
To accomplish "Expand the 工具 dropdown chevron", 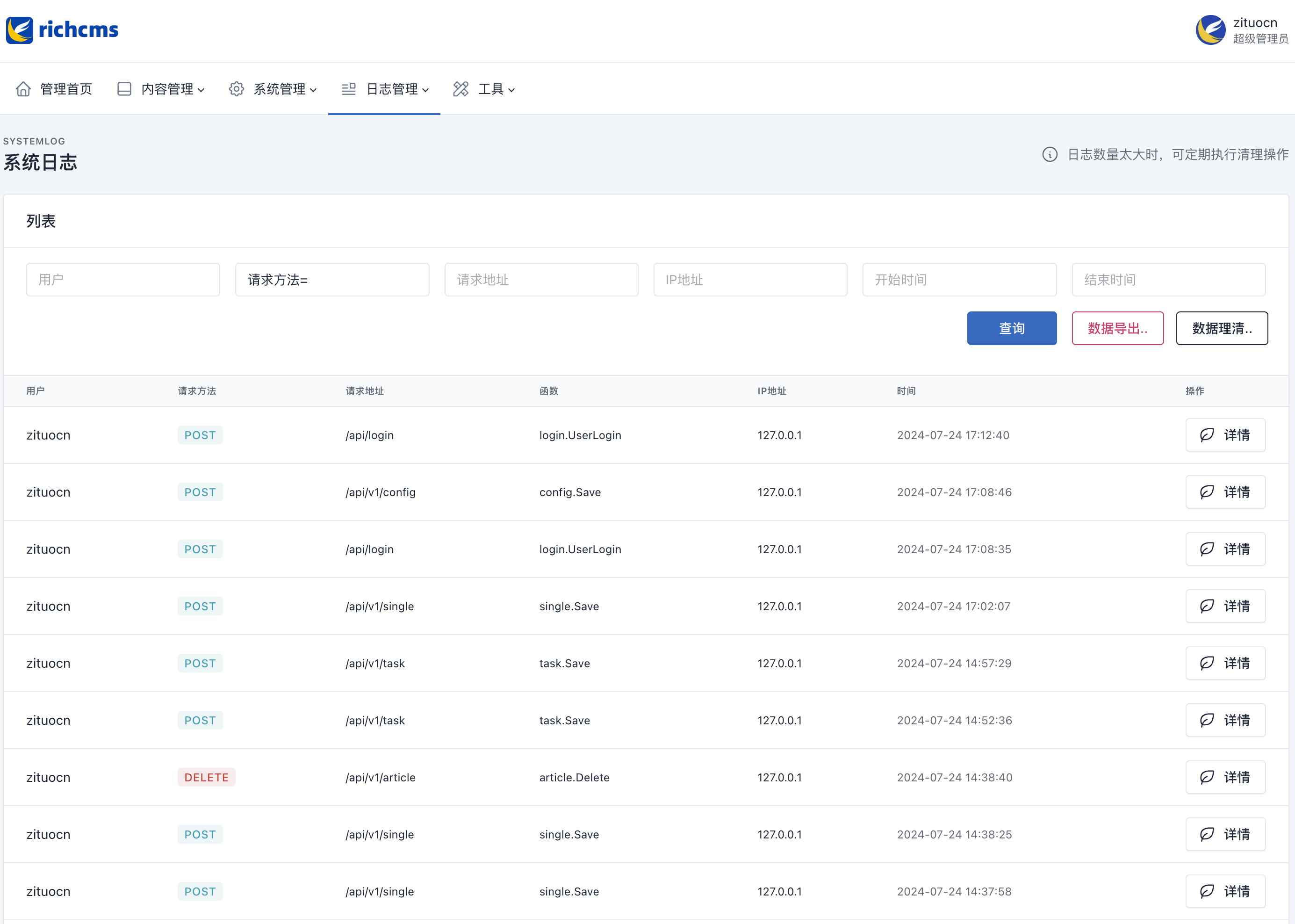I will tap(511, 90).
